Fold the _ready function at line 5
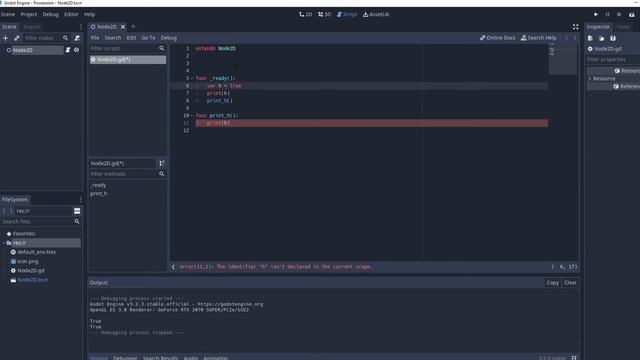 tap(192, 78)
